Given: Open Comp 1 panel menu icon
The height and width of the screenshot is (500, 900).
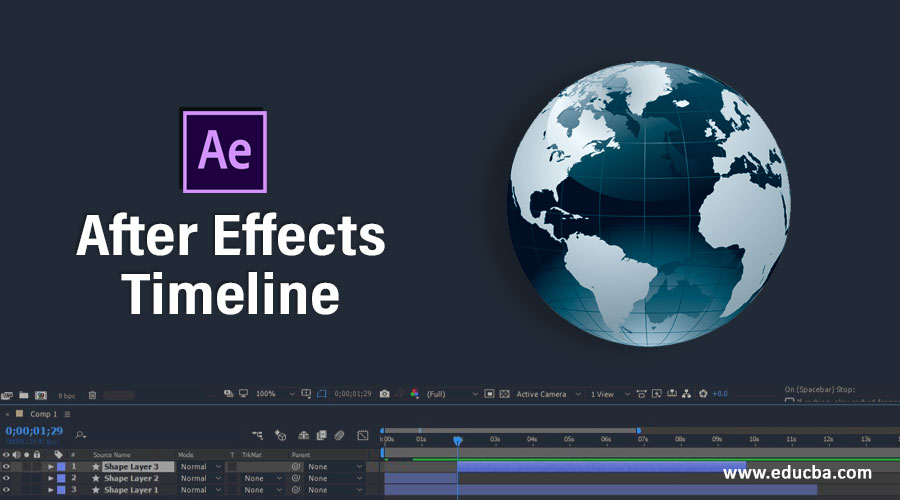Looking at the screenshot, I should 67,414.
